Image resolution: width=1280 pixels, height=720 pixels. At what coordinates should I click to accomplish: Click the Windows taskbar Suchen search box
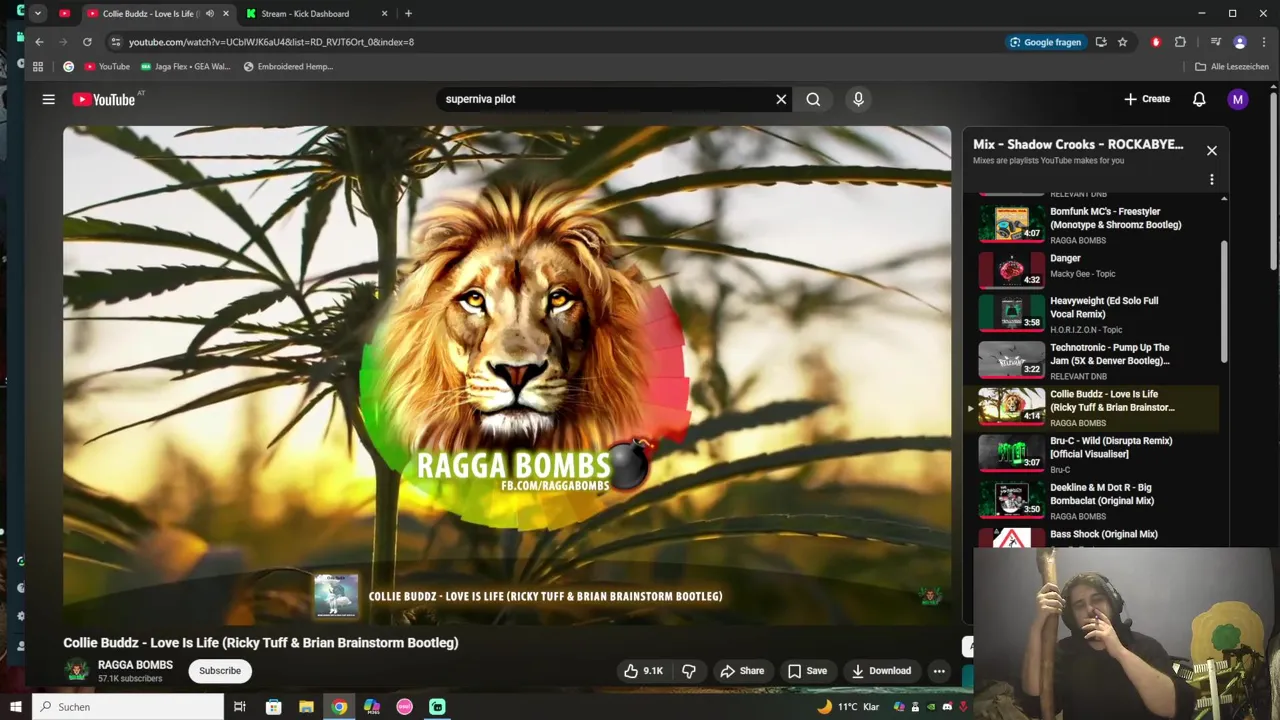[128, 707]
